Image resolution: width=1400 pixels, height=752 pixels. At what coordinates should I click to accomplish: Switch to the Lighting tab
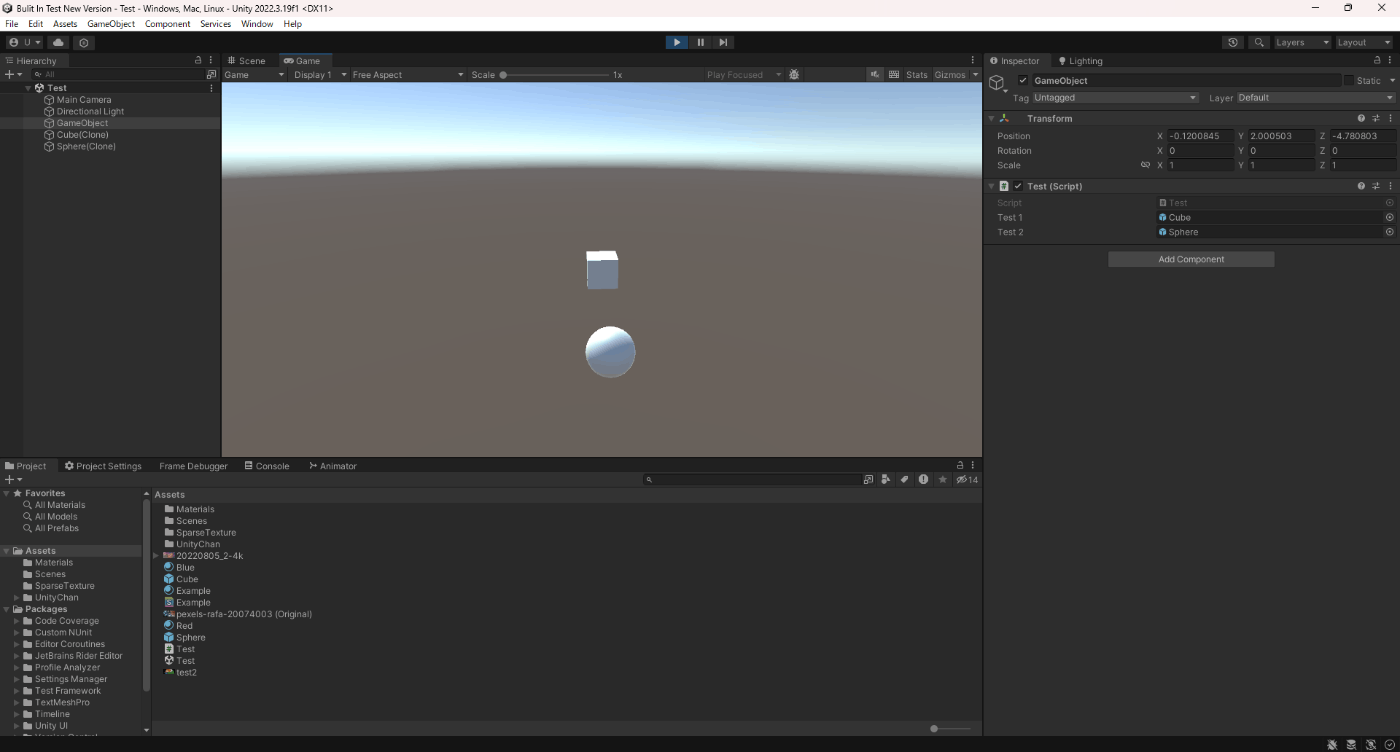click(x=1080, y=60)
